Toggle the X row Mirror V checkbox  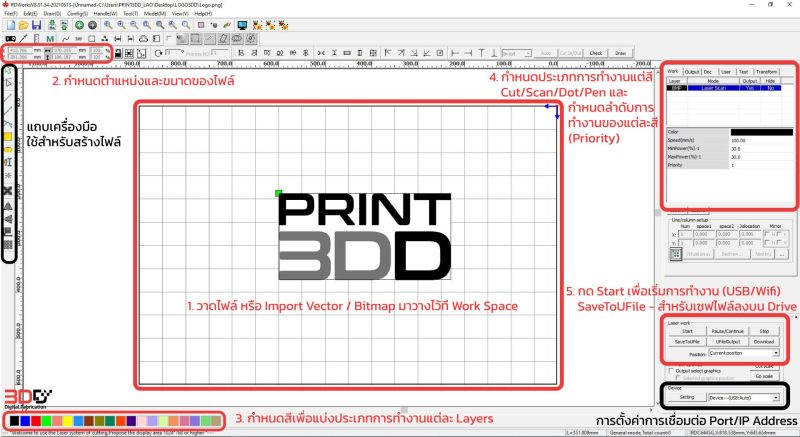(x=780, y=234)
